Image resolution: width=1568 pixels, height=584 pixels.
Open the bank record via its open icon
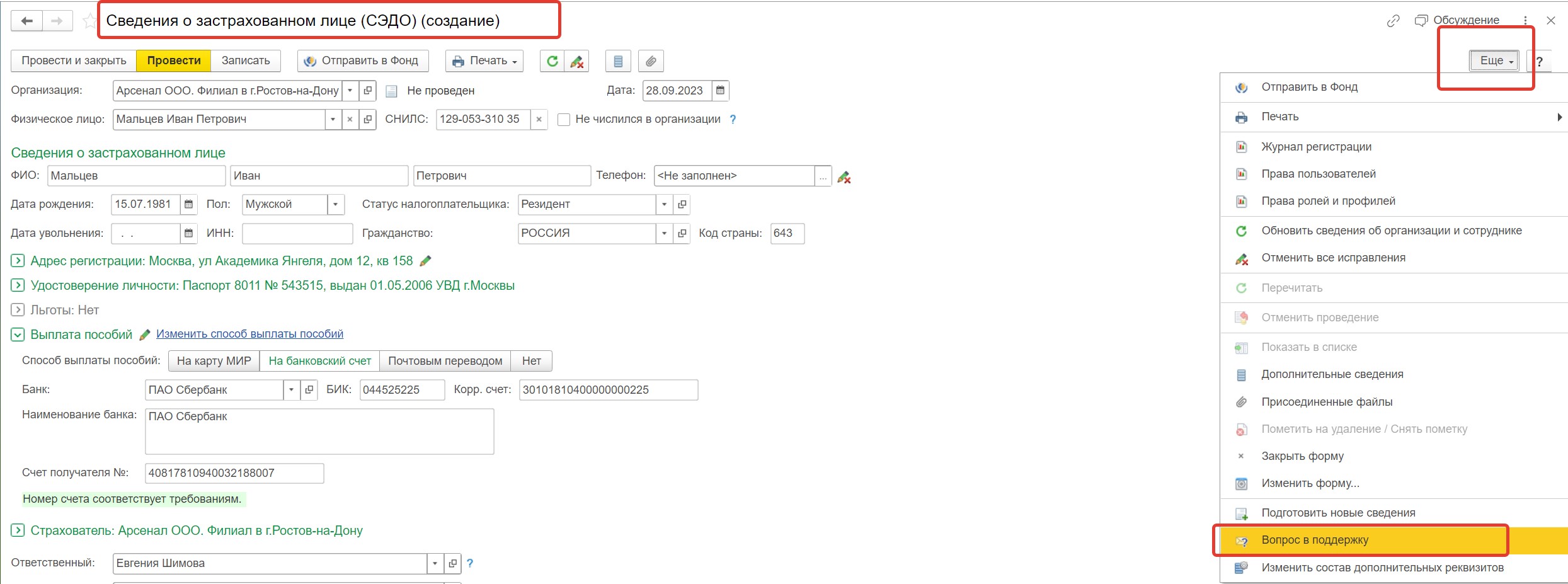point(309,390)
